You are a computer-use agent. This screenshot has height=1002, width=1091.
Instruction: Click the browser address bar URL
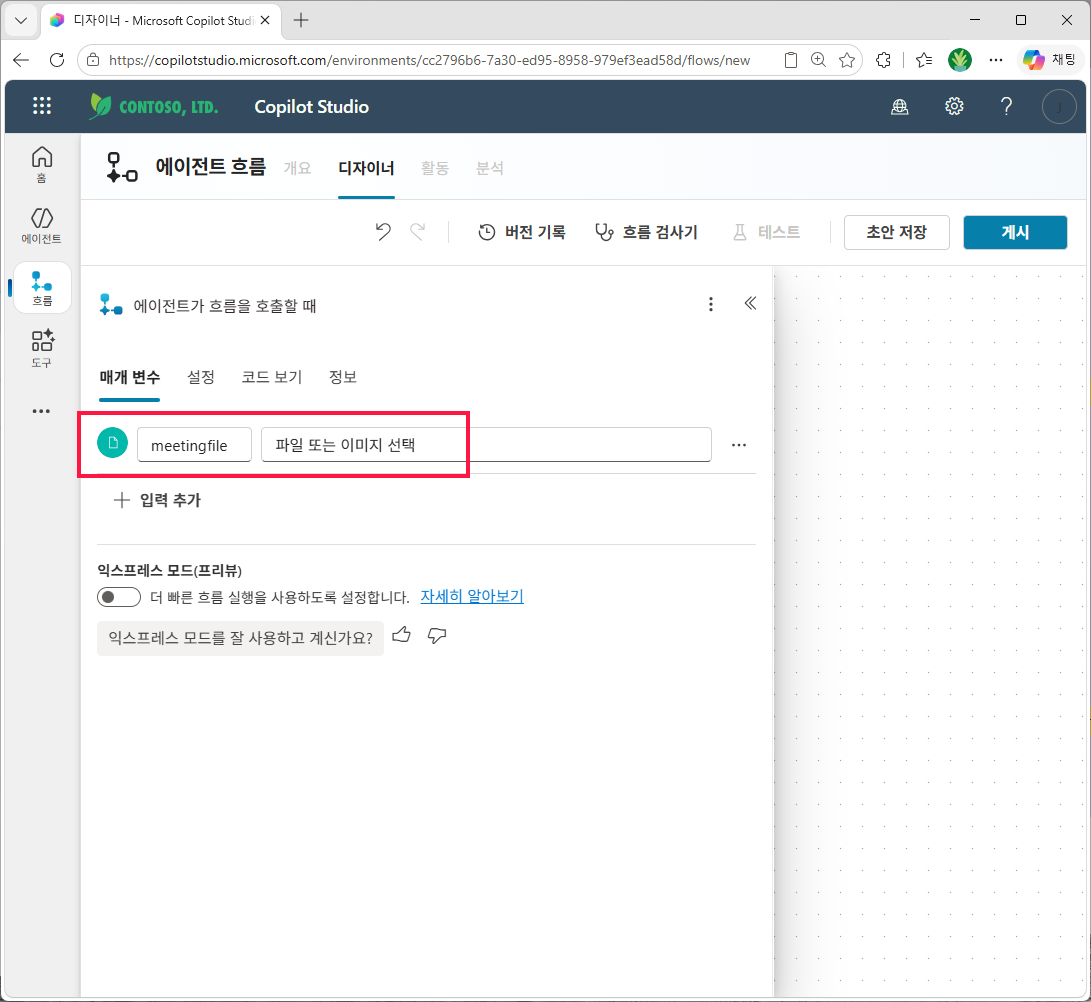[x=429, y=60]
